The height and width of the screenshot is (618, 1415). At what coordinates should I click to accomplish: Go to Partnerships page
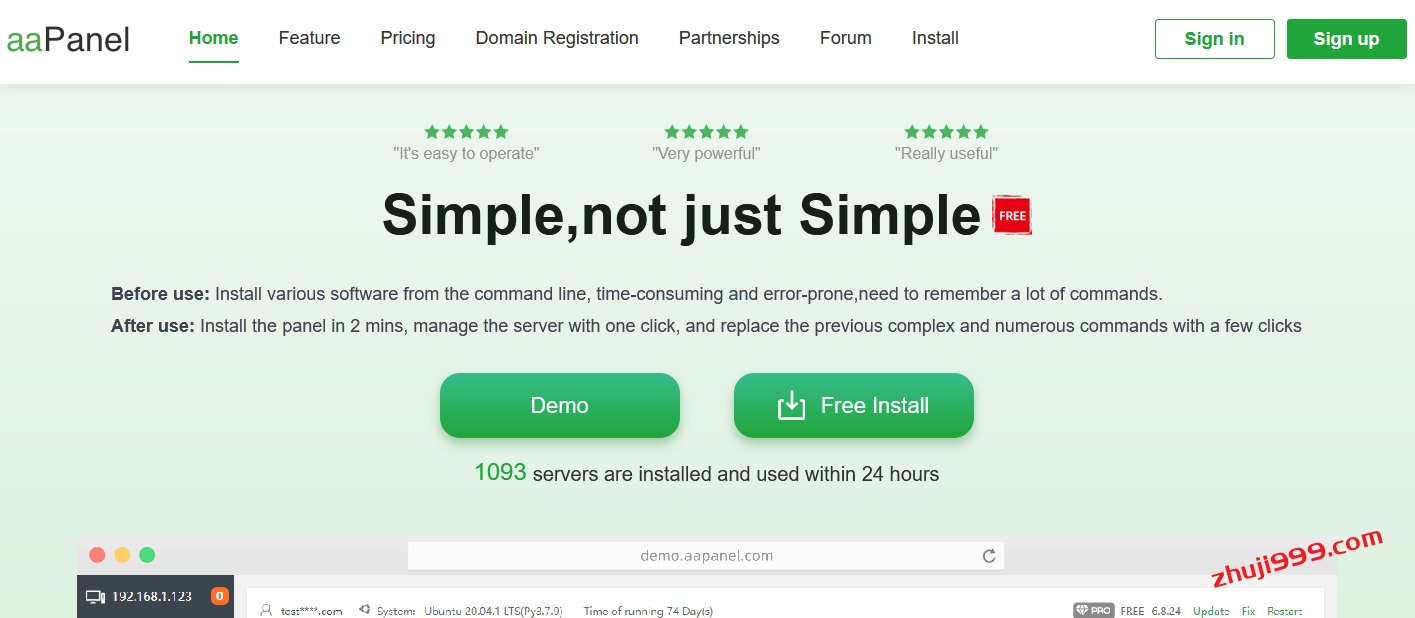(x=729, y=38)
